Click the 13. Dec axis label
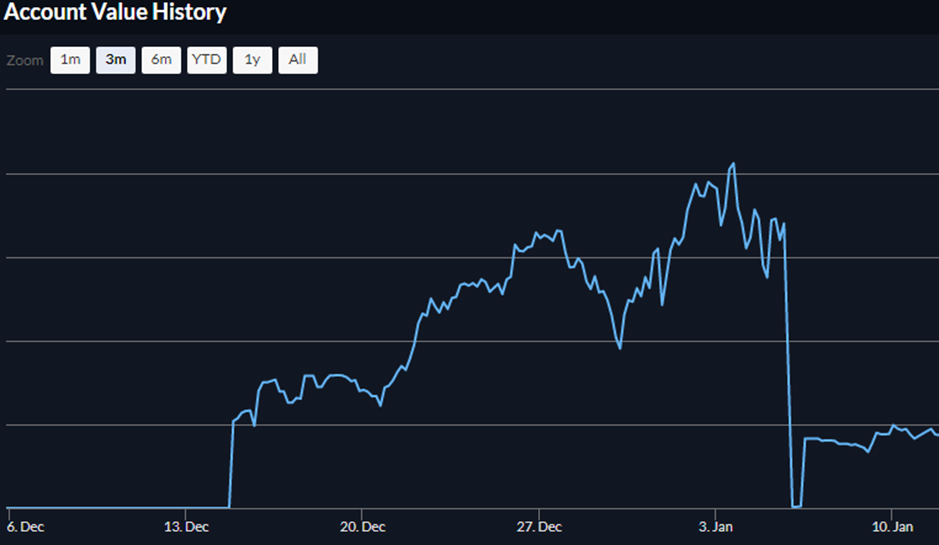The height and width of the screenshot is (545, 939). [x=186, y=527]
